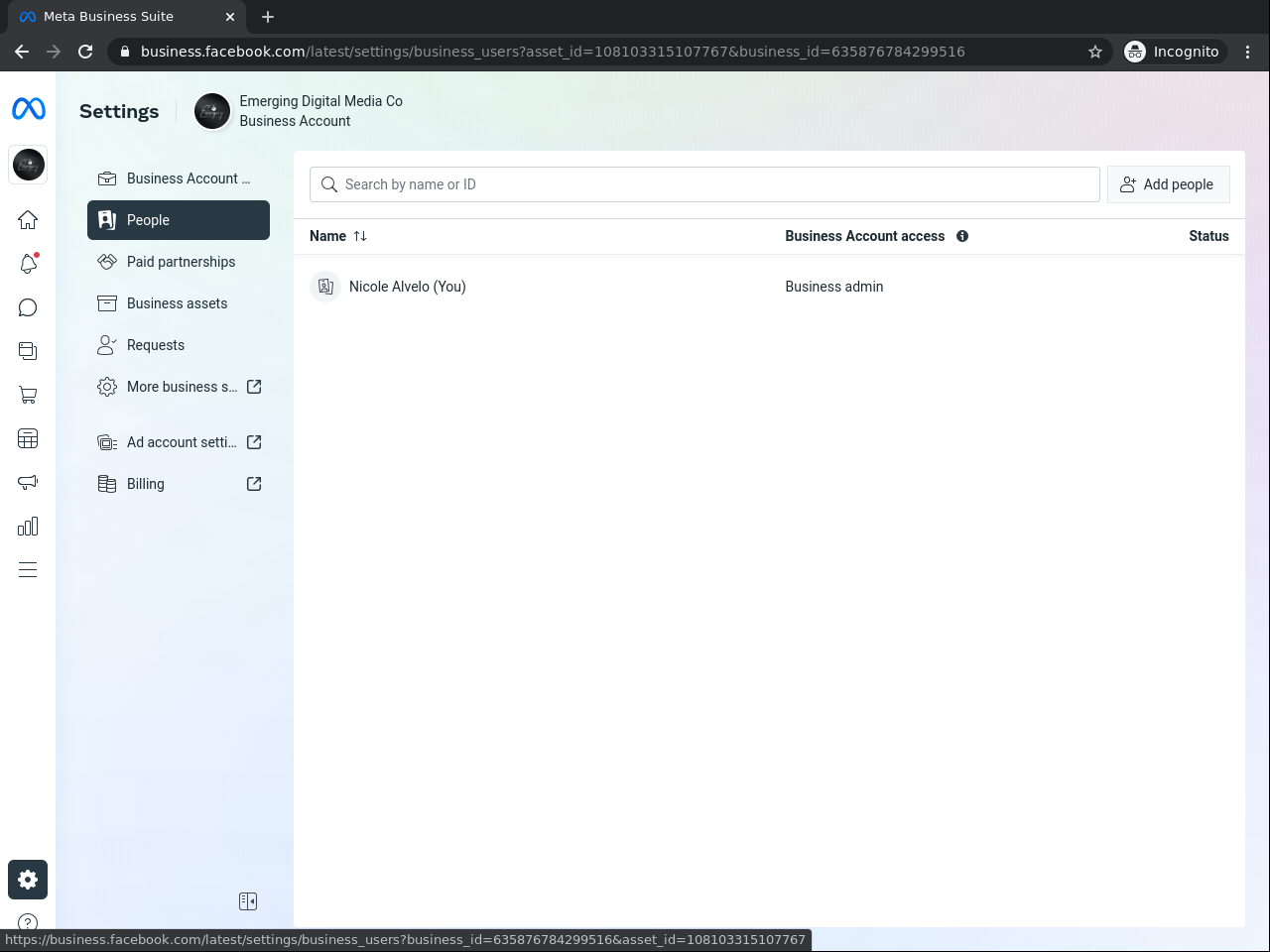Click Nicole Alvelo's profile avatar icon

325,287
